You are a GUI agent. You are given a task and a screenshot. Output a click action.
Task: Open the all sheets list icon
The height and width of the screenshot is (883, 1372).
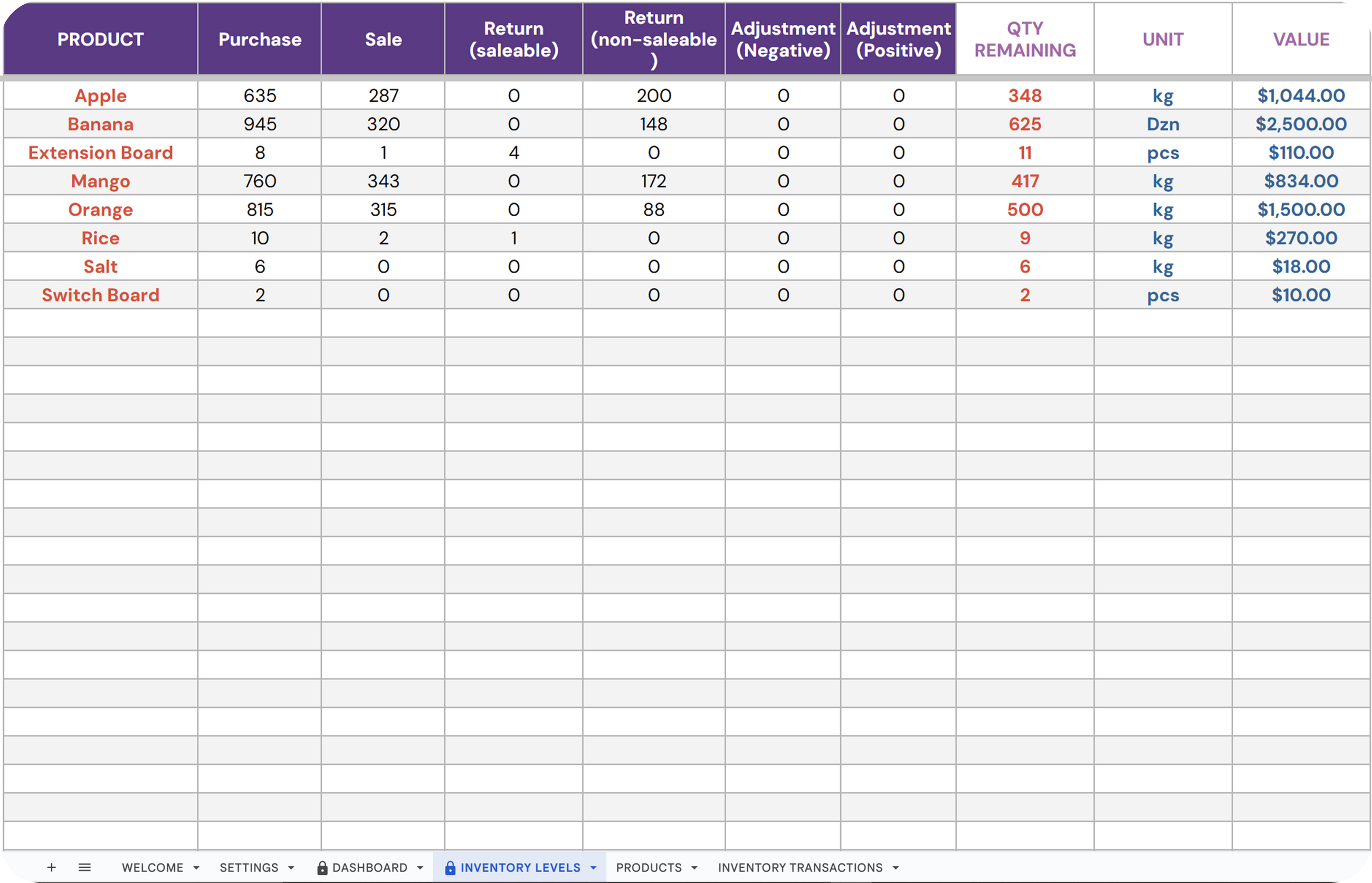click(84, 868)
